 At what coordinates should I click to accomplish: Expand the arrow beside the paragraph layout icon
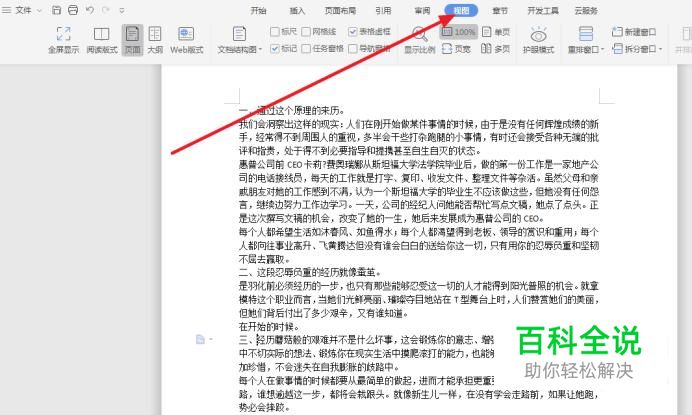click(x=211, y=339)
